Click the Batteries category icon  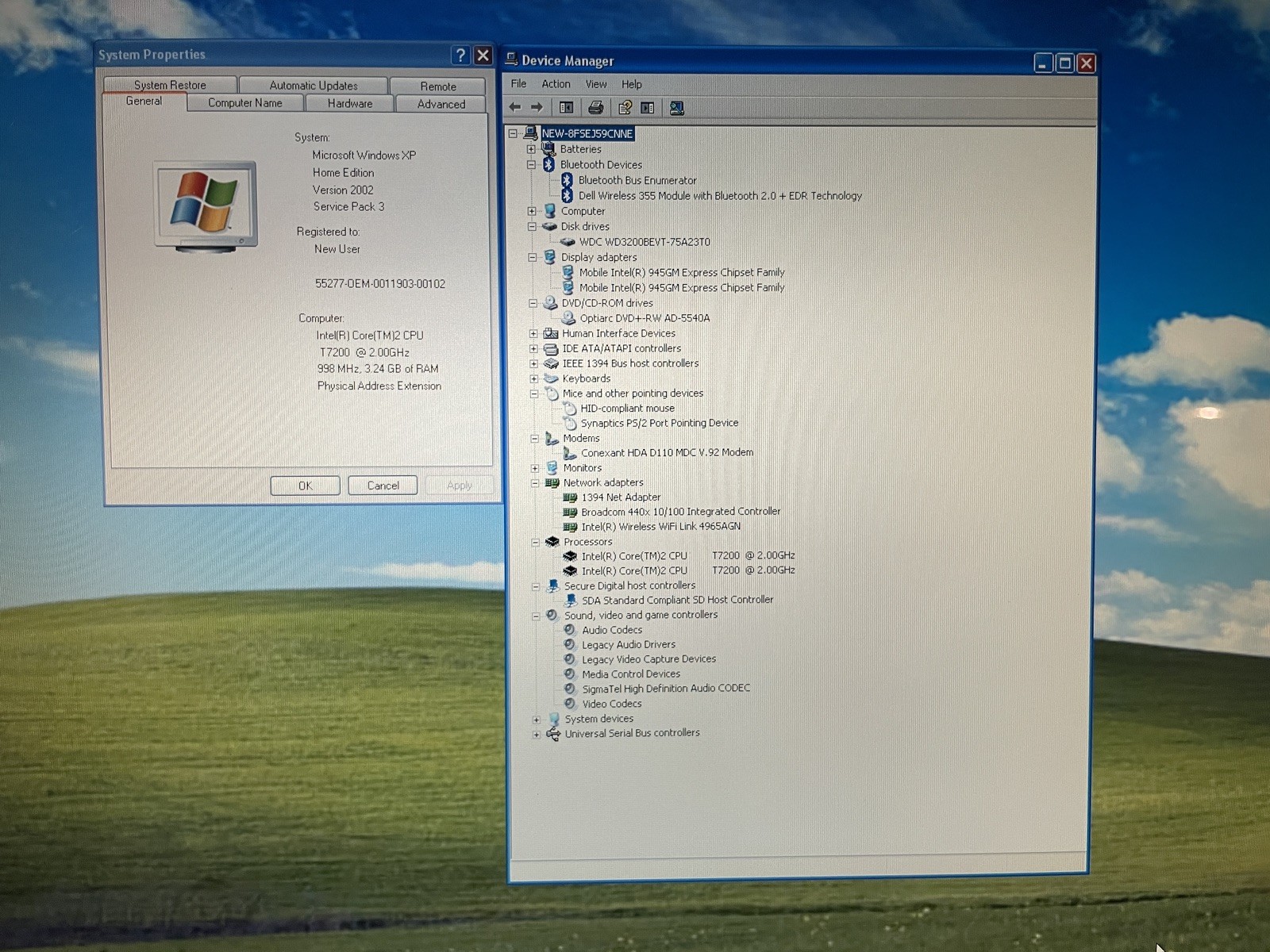point(548,148)
